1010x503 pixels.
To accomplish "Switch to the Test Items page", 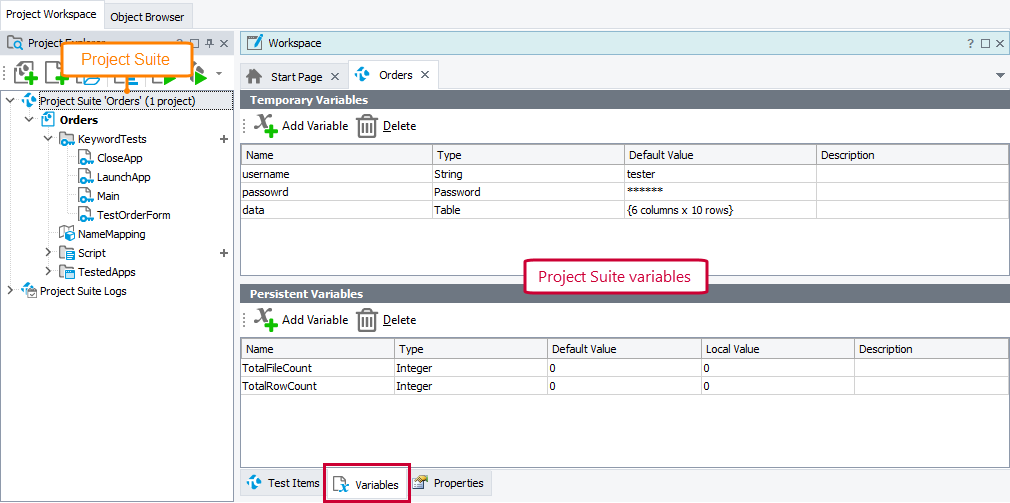I will (x=282, y=483).
